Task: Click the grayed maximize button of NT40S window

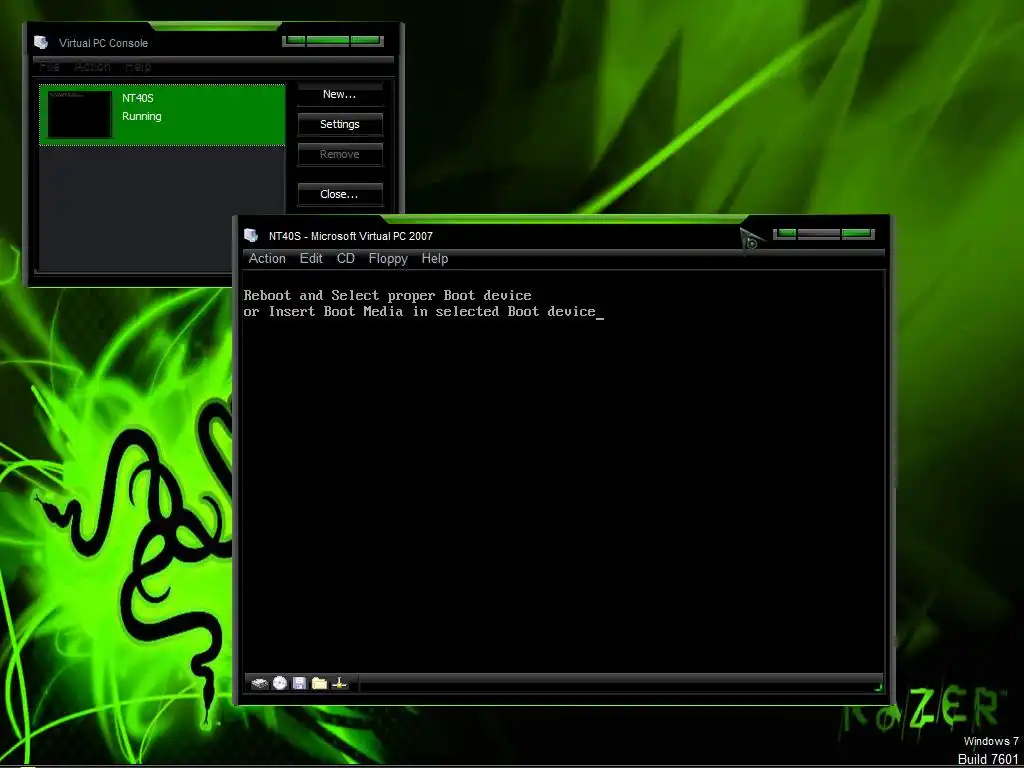Action: 818,233
